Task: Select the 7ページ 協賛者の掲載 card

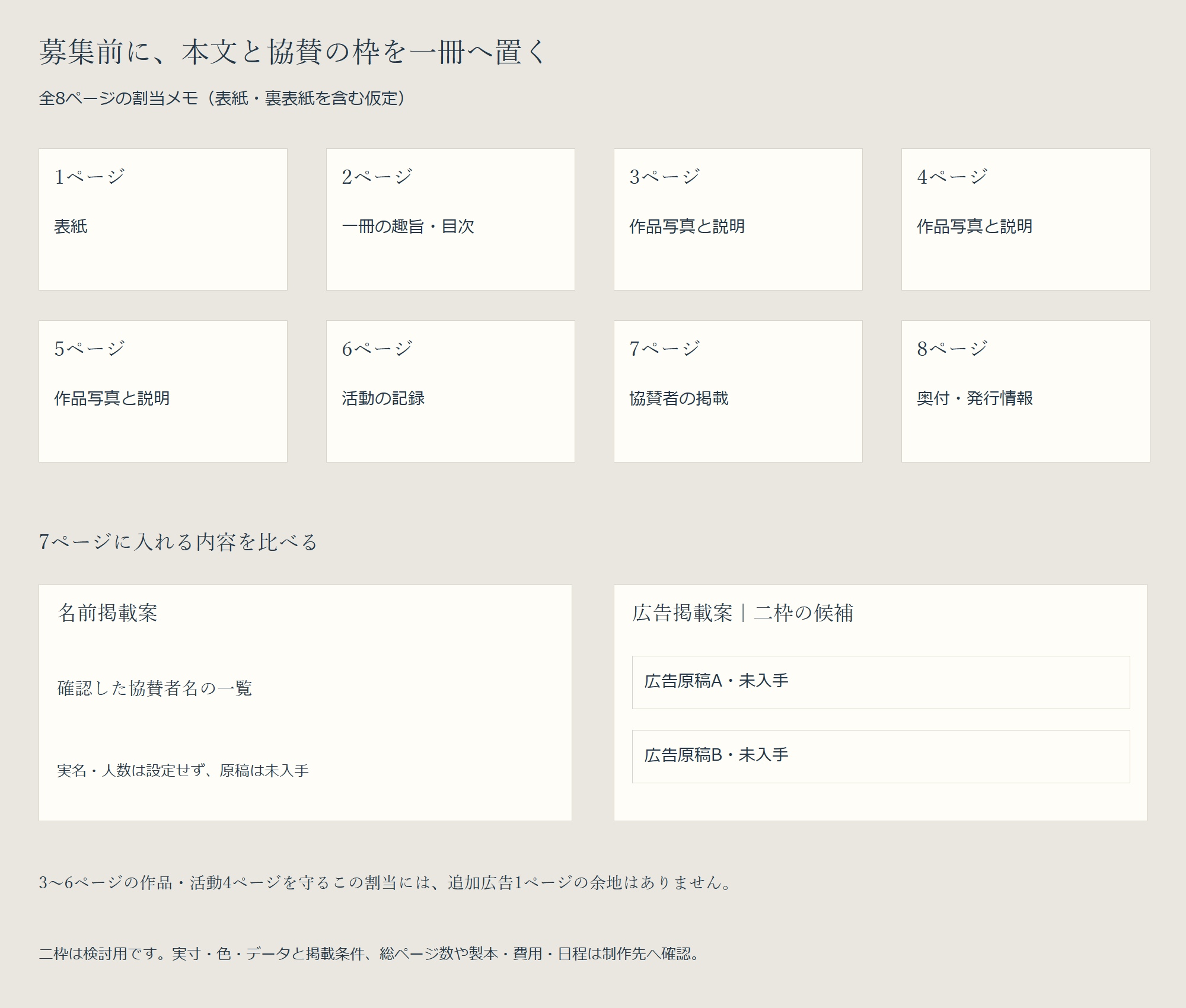Action: pyautogui.click(x=738, y=391)
